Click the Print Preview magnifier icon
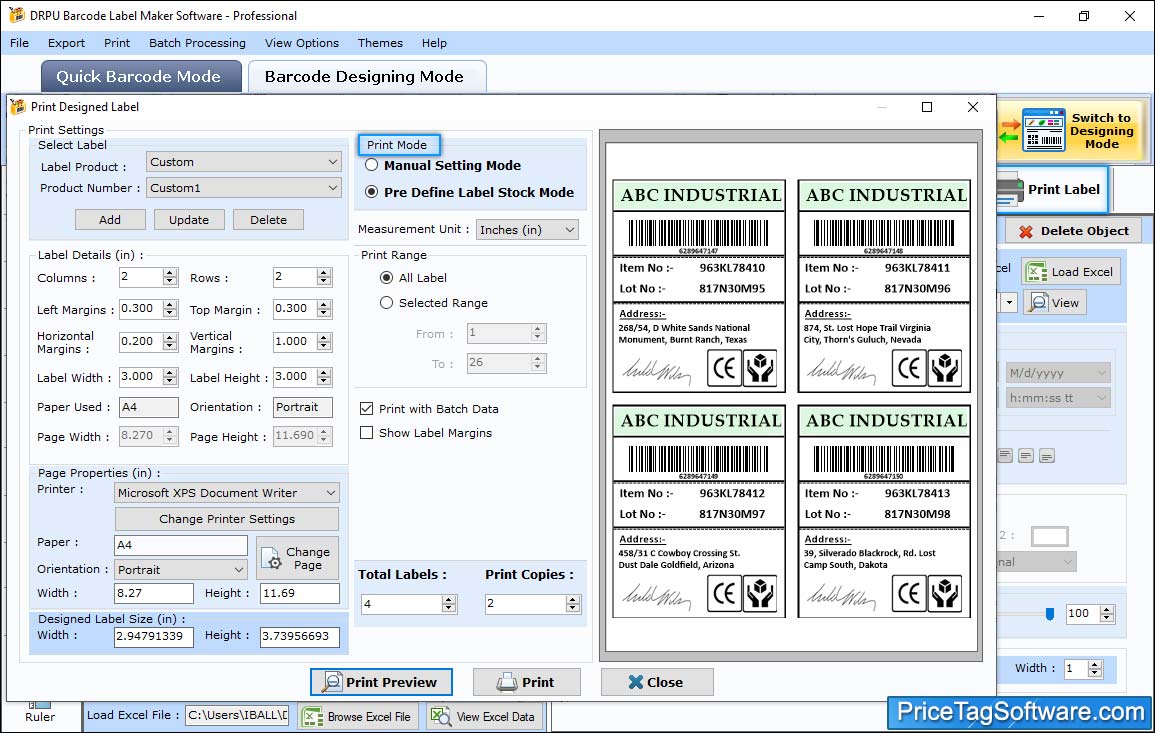The image size is (1155, 733). coord(333,682)
